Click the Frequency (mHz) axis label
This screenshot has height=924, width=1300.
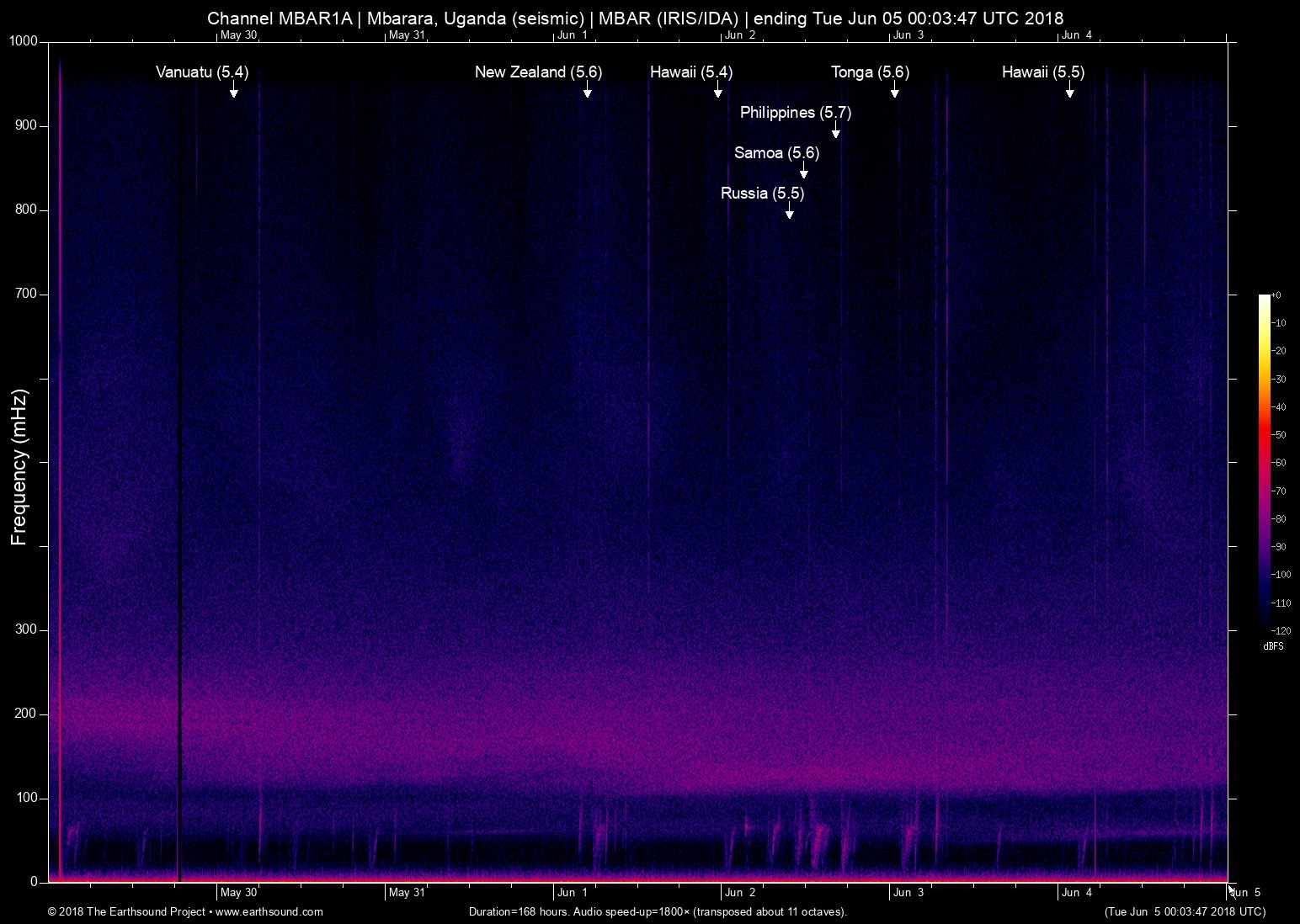pos(19,467)
